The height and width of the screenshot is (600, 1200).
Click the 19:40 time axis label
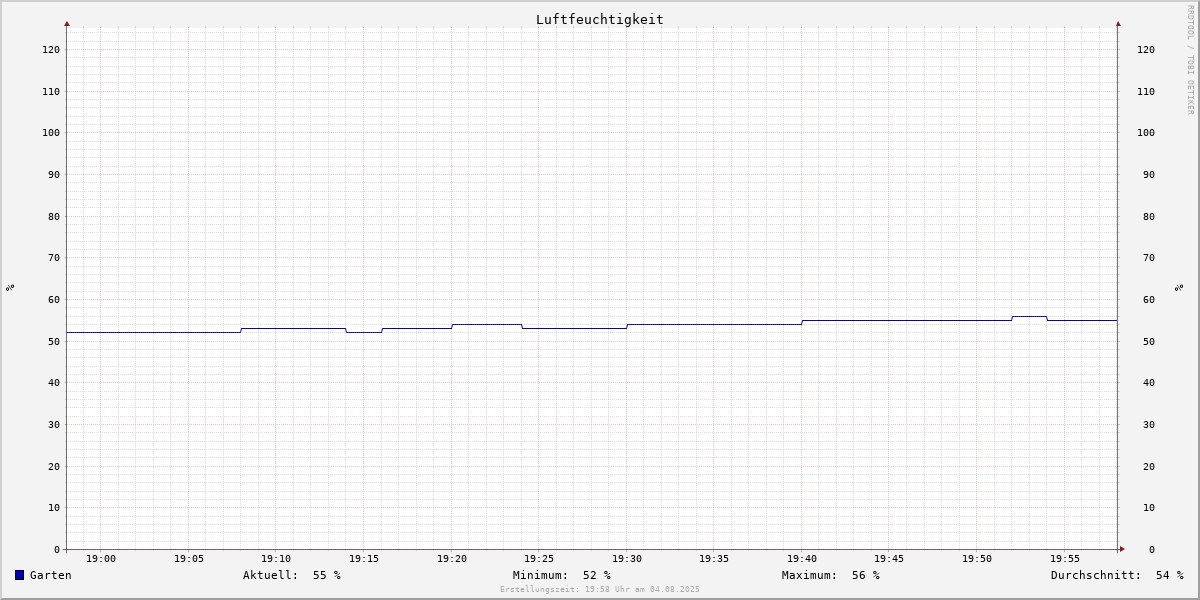click(x=802, y=559)
